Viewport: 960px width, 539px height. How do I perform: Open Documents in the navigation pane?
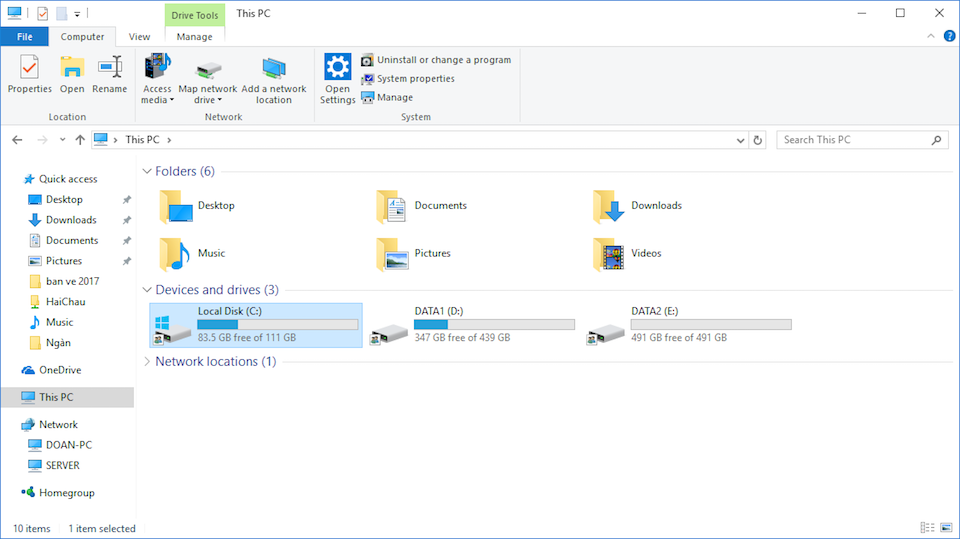(72, 241)
